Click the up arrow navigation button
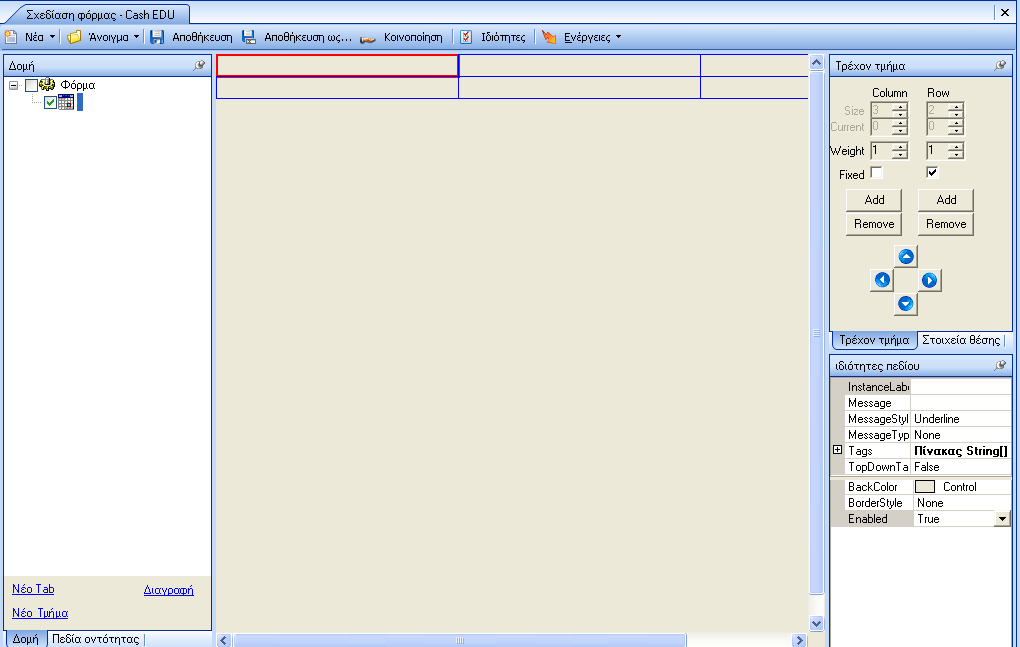This screenshot has width=1020, height=647. tap(906, 256)
